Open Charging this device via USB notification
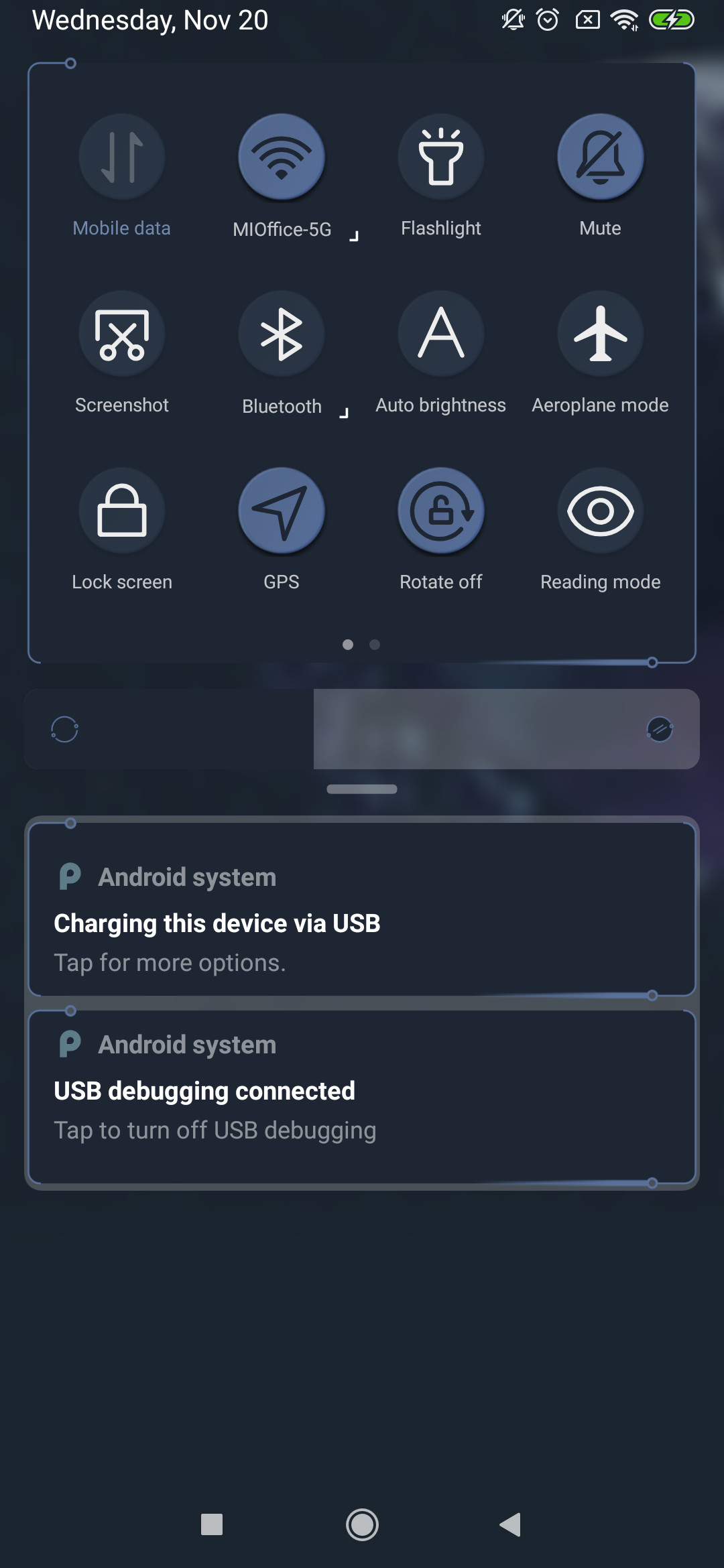This screenshot has width=724, height=1568. (x=362, y=909)
